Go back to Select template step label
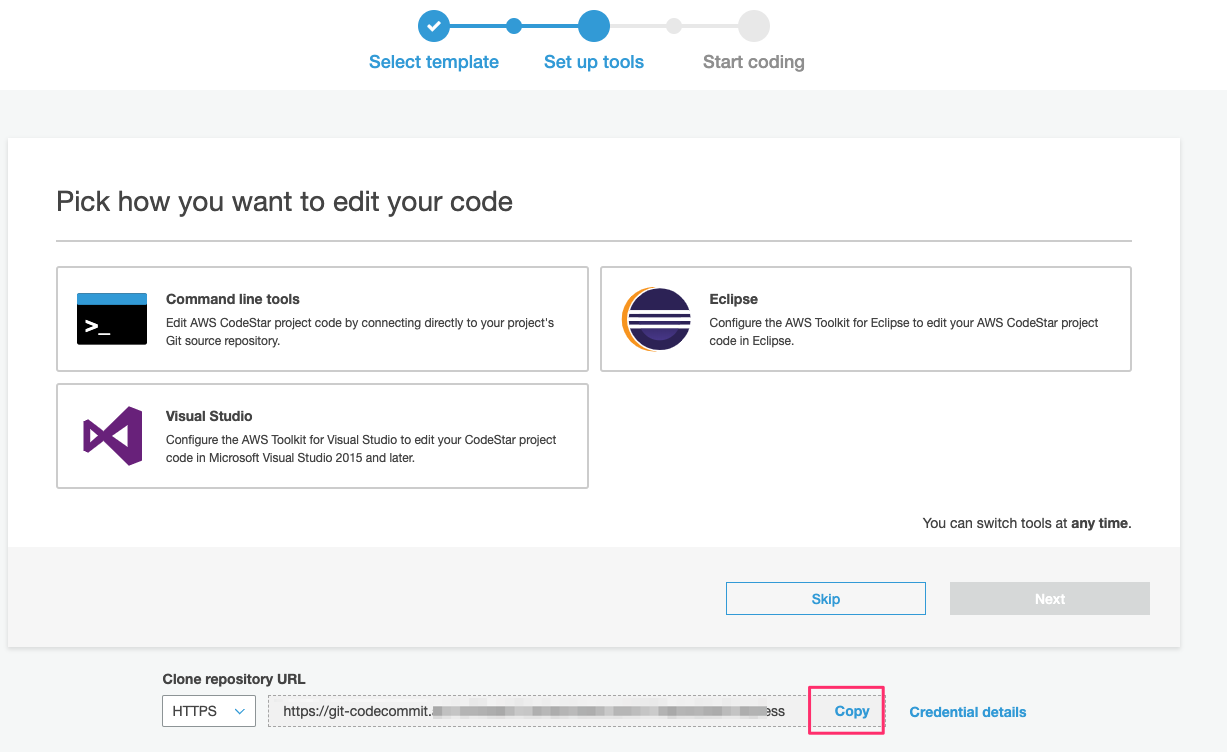The image size is (1227, 752). pos(434,62)
